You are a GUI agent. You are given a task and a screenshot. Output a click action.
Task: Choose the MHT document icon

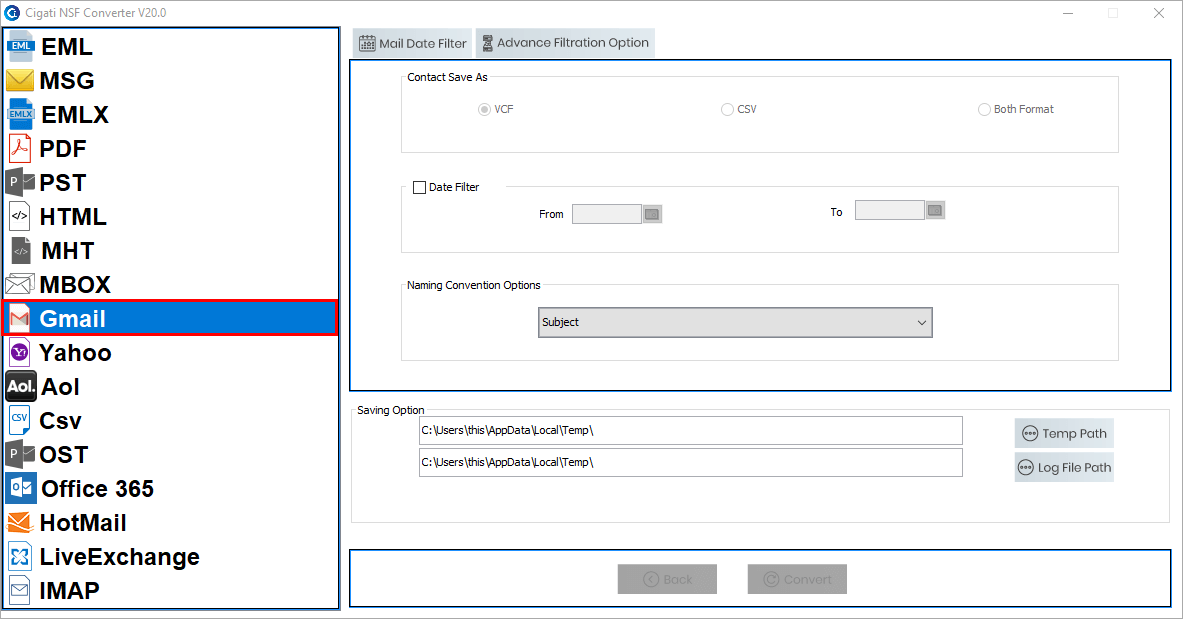coord(21,250)
